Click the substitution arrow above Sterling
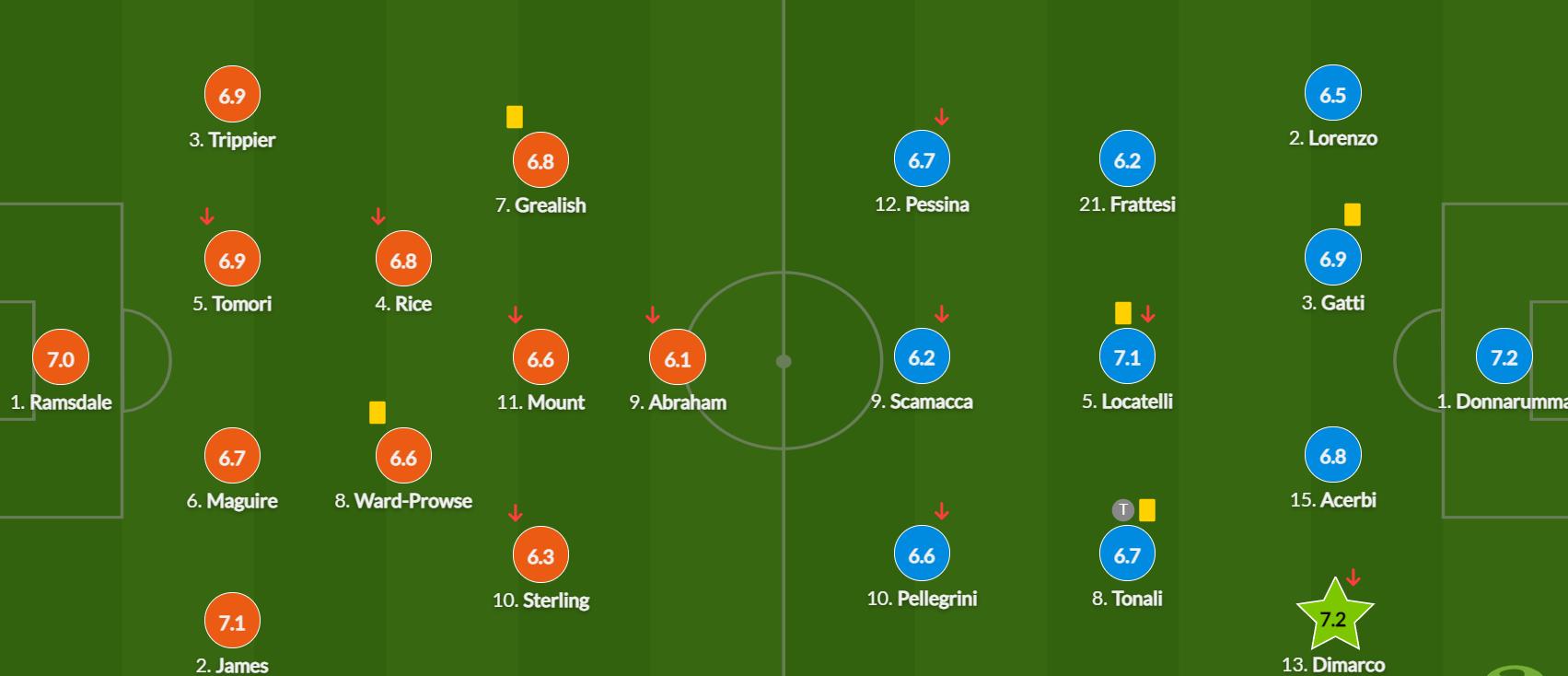Screen dimensions: 1568x676 tap(516, 513)
